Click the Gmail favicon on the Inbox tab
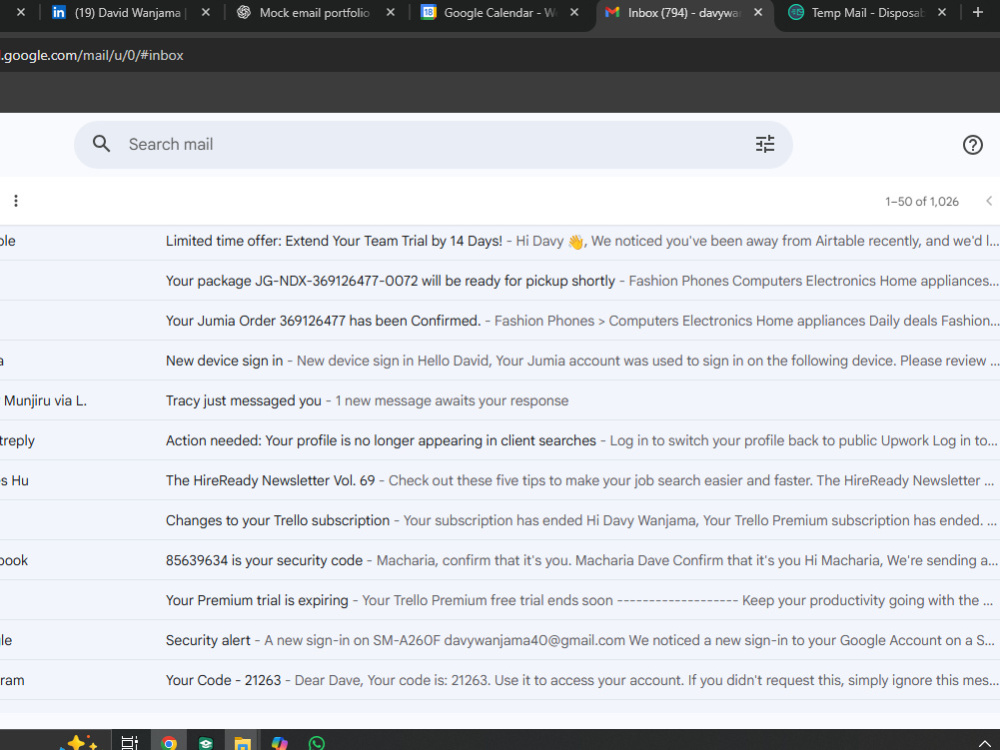Viewport: 1000px width, 750px height. [612, 12]
